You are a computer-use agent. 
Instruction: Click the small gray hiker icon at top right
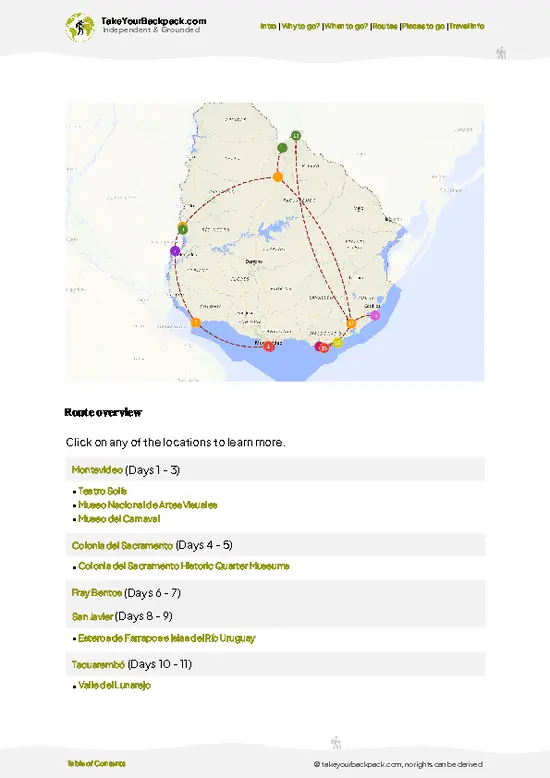502,53
